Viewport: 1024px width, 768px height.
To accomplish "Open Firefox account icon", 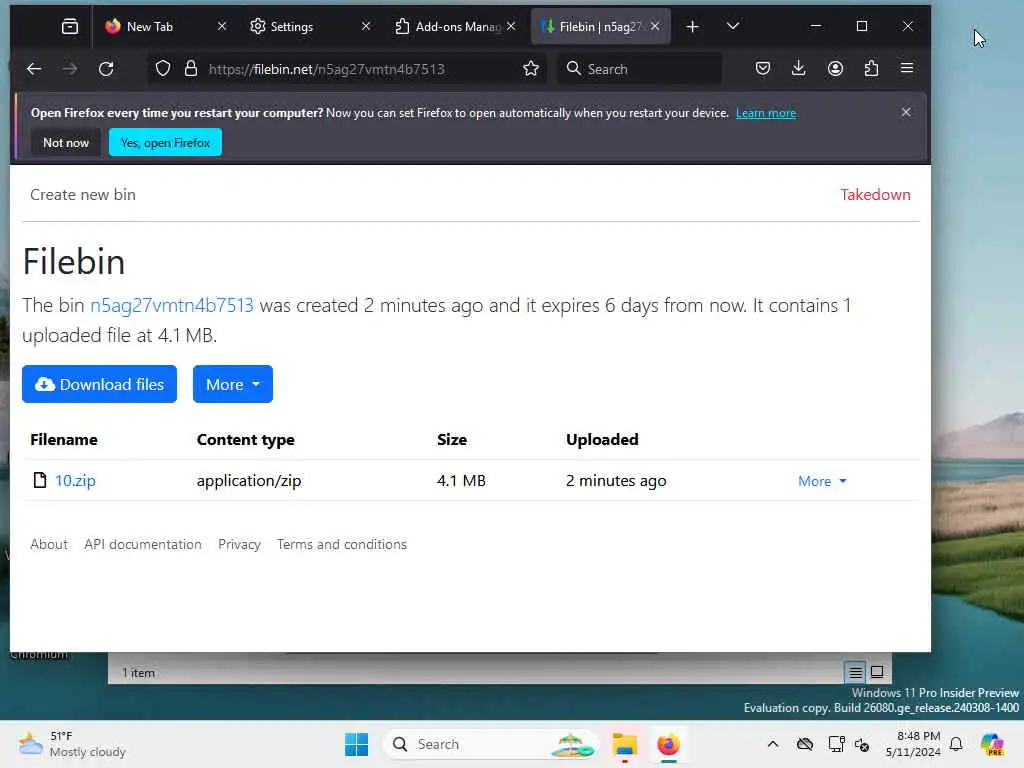I will [x=835, y=69].
